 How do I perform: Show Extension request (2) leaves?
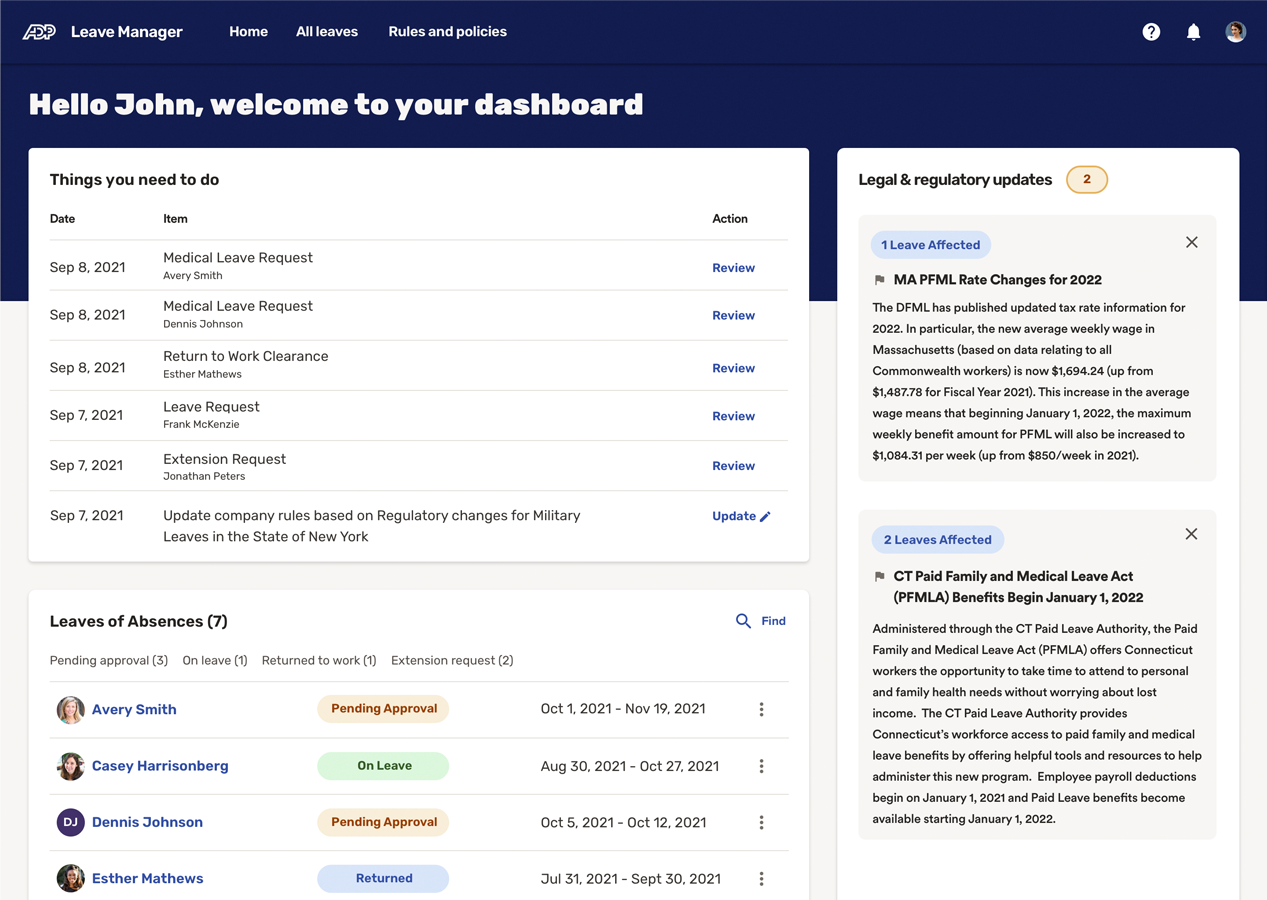452,660
